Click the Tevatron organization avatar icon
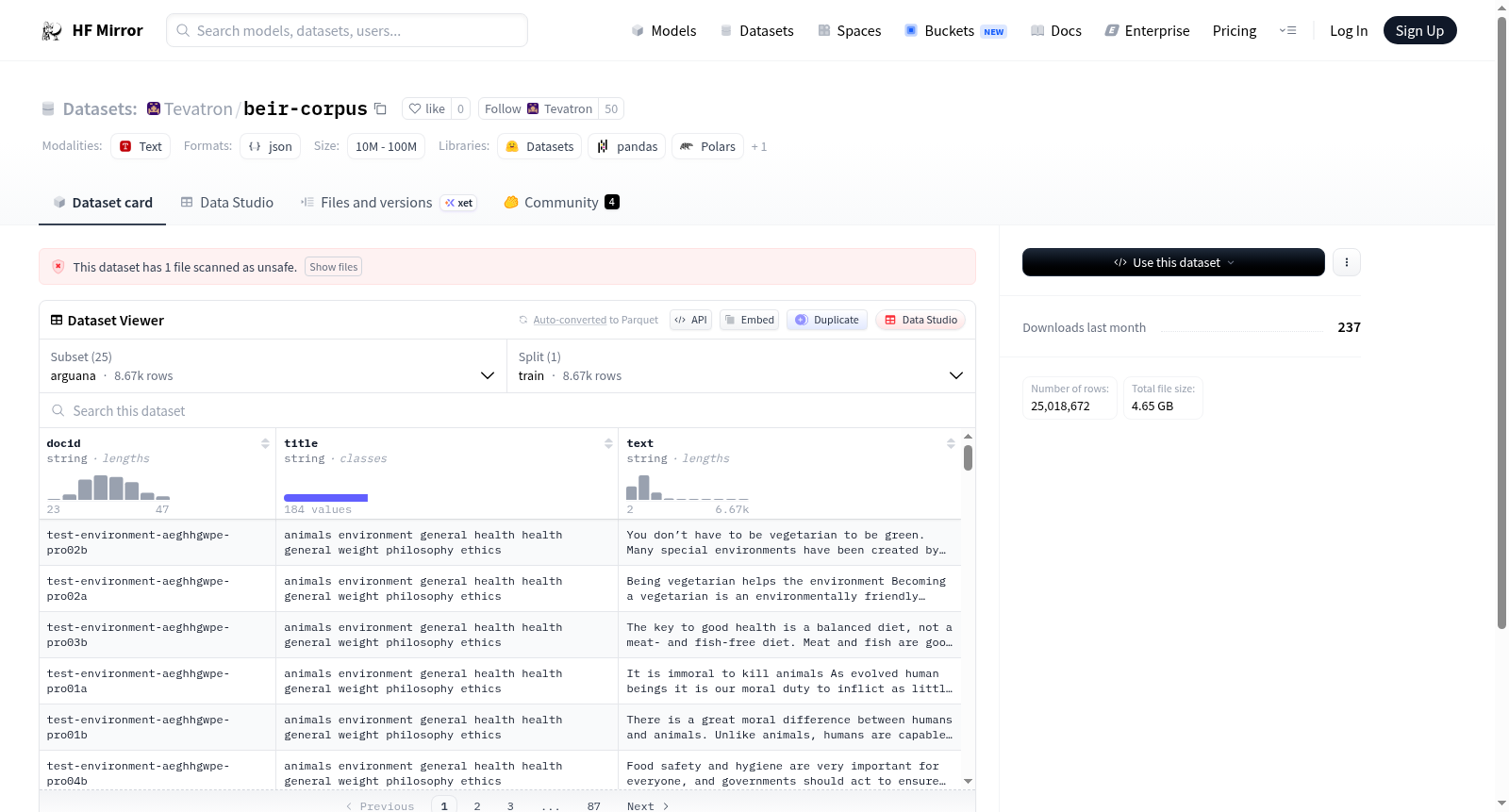Image resolution: width=1509 pixels, height=812 pixels. [154, 108]
